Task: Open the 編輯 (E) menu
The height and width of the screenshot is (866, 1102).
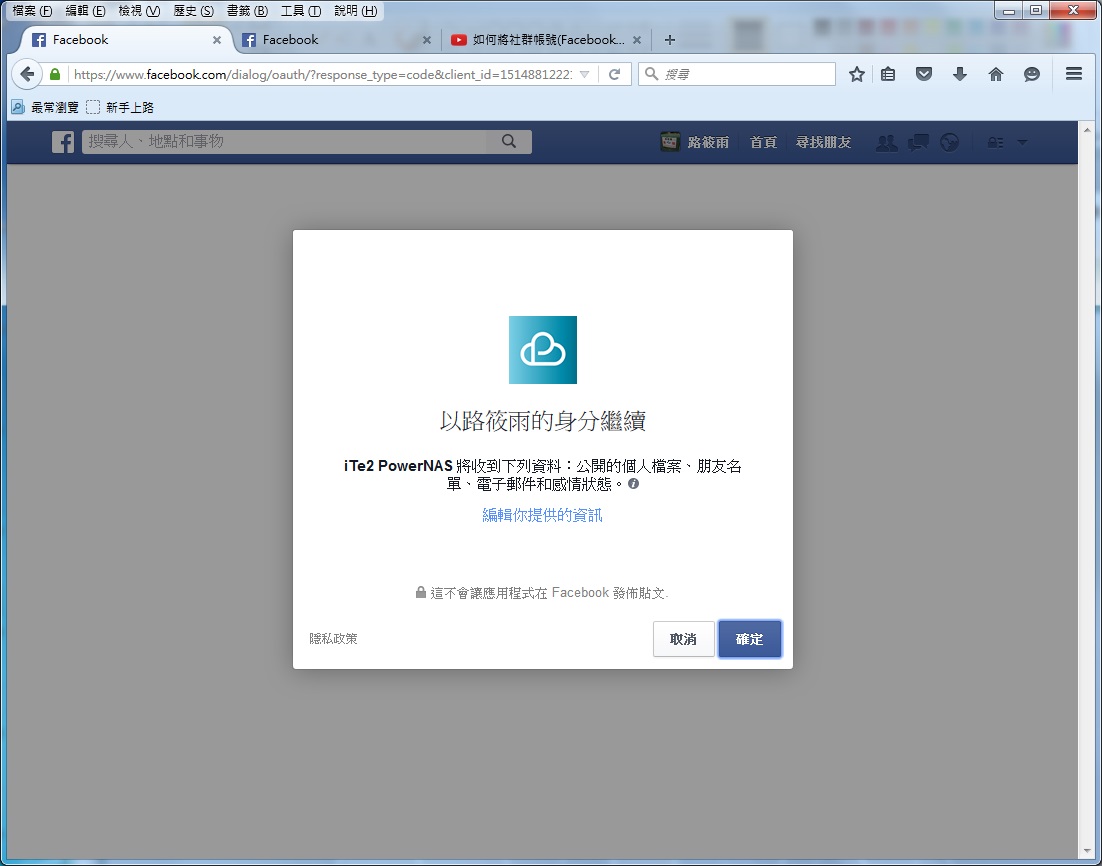Action: pyautogui.click(x=85, y=11)
